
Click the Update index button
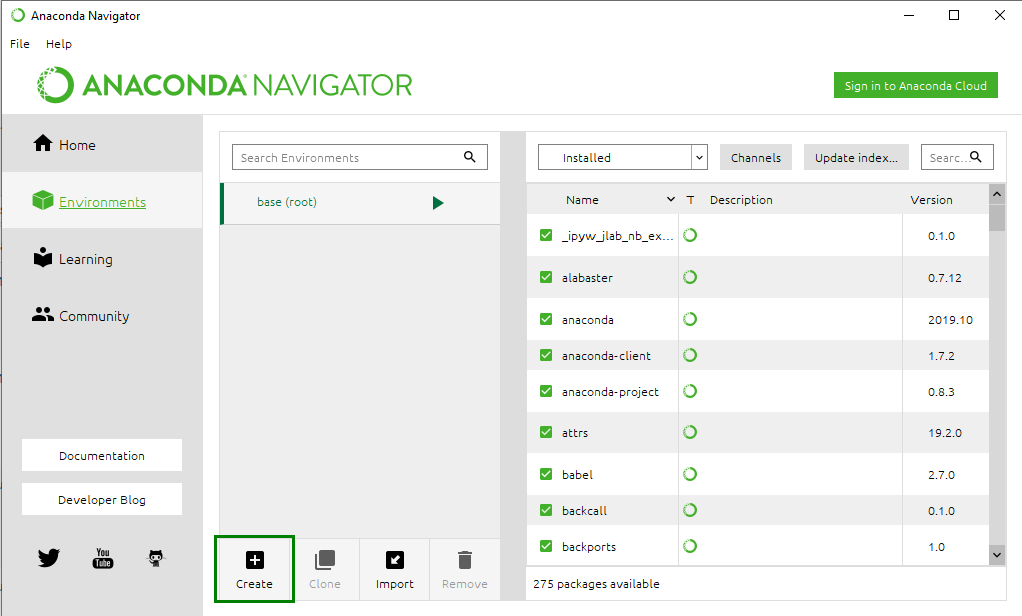(x=856, y=157)
